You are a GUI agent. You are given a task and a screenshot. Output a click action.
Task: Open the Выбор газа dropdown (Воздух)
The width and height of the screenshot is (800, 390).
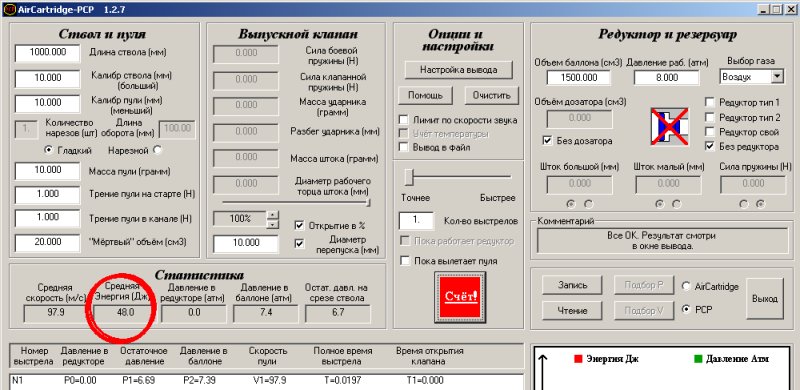(x=777, y=77)
